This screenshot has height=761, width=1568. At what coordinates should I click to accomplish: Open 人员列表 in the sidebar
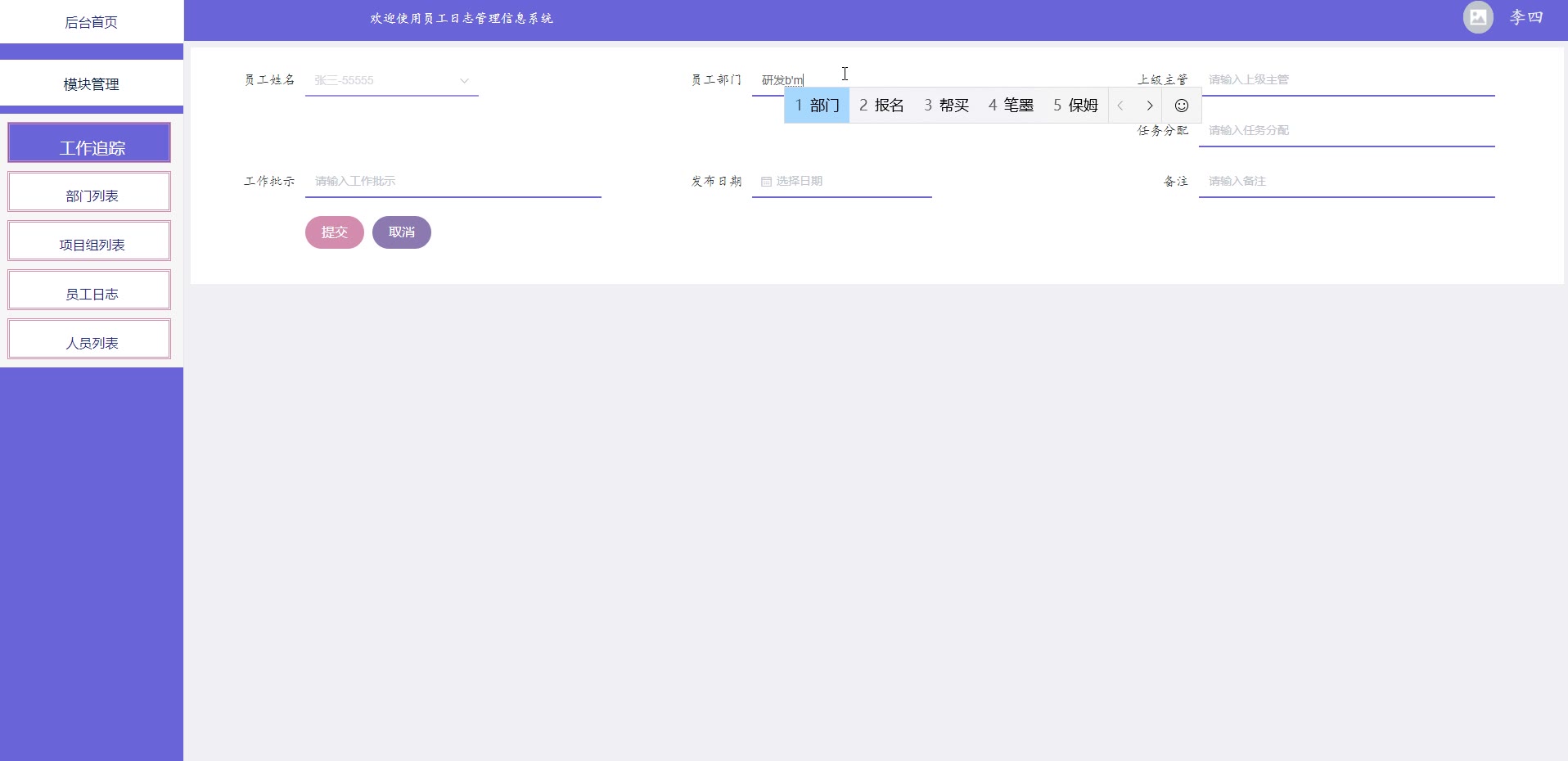[x=89, y=340]
